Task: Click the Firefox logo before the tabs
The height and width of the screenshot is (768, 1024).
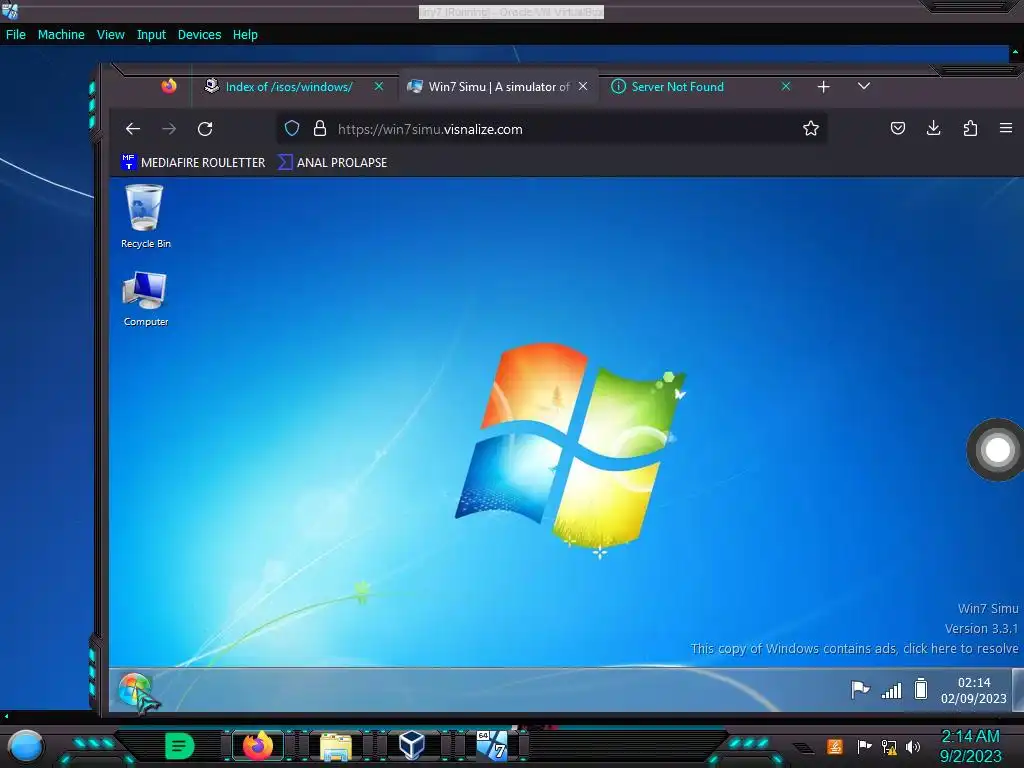Action: [169, 86]
